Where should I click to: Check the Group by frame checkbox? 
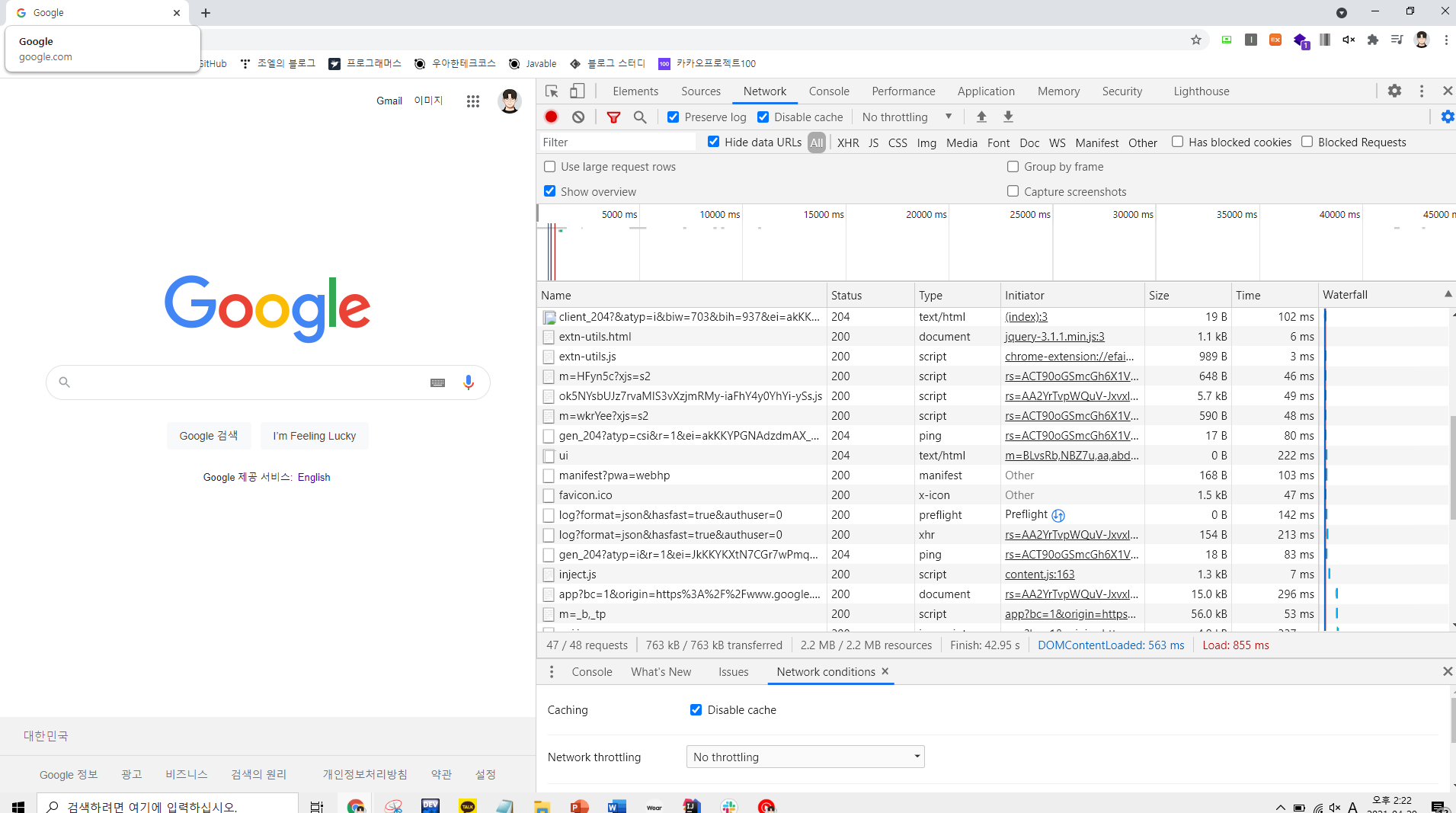pos(1013,166)
